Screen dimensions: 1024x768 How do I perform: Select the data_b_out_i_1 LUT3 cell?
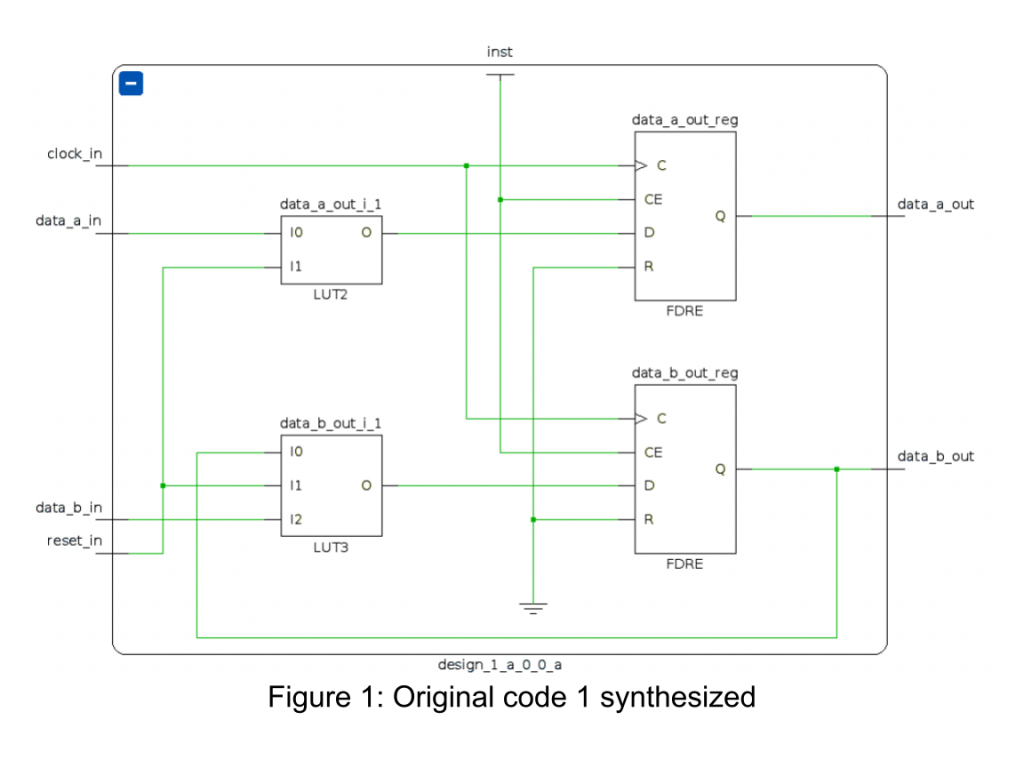(330, 485)
